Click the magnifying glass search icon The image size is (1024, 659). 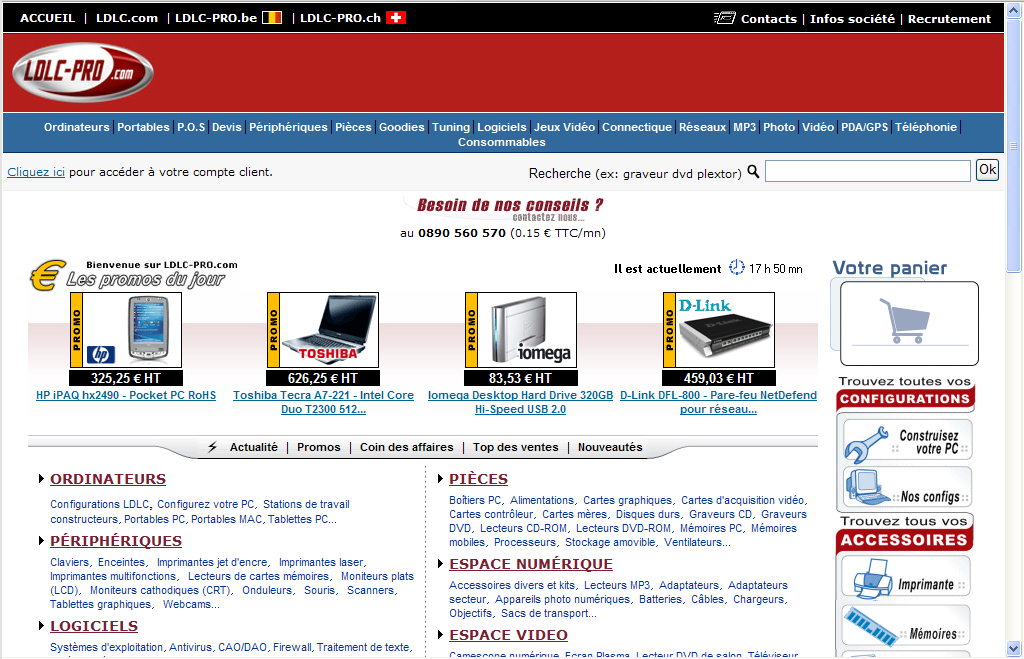click(x=753, y=172)
